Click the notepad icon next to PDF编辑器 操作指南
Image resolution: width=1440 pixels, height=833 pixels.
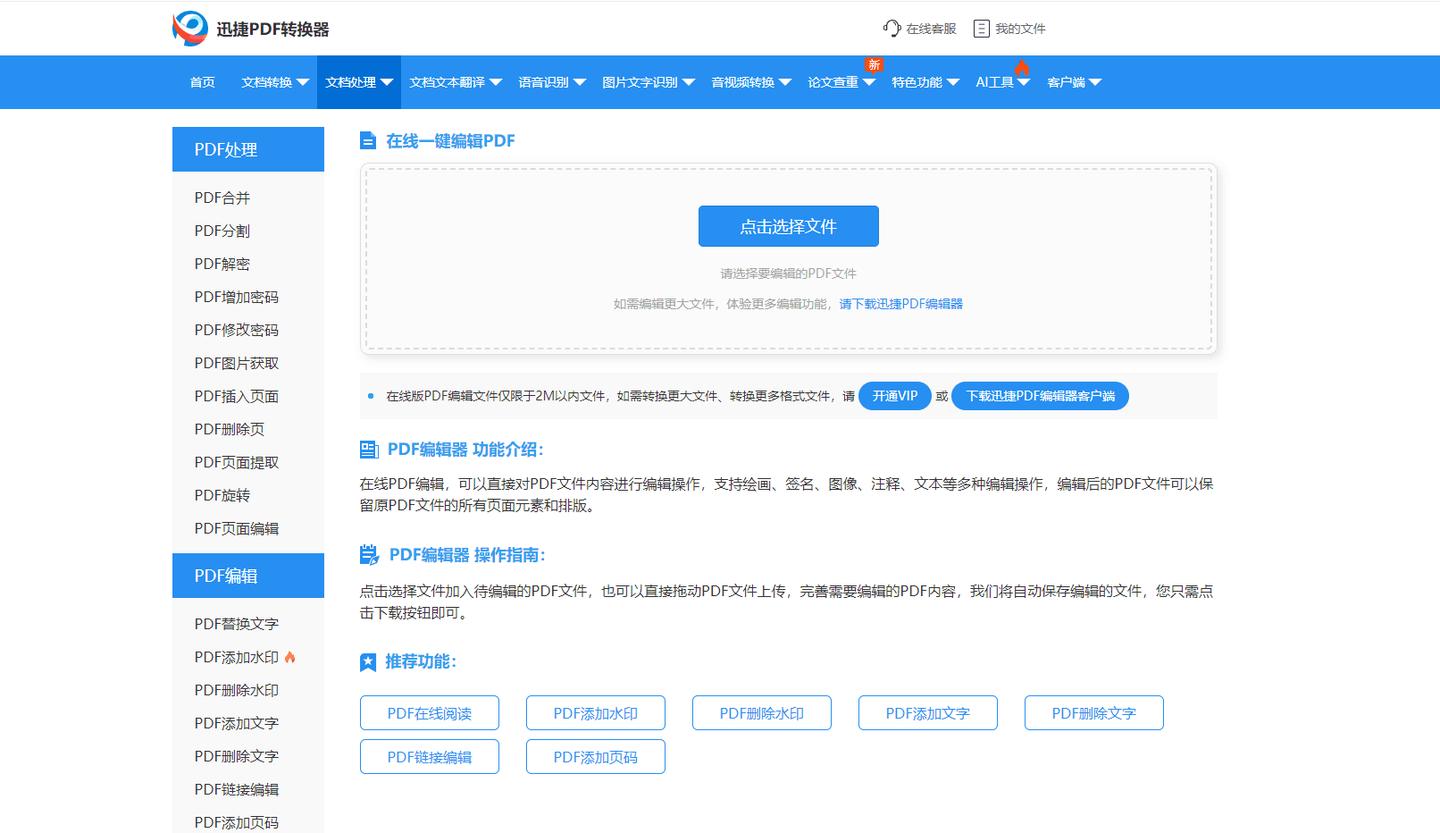369,555
